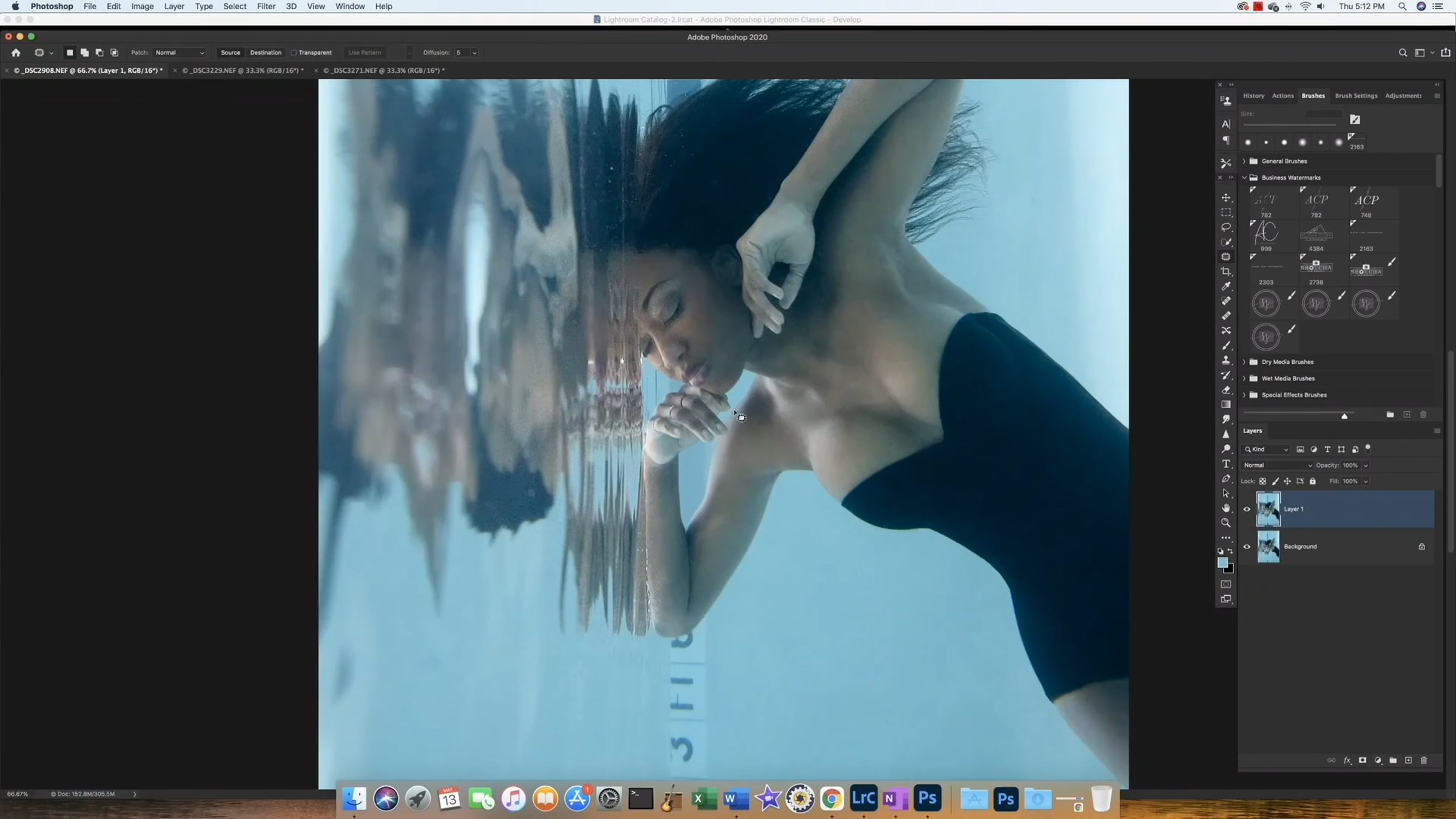Click the Destination button
1456x819 pixels.
tap(265, 53)
